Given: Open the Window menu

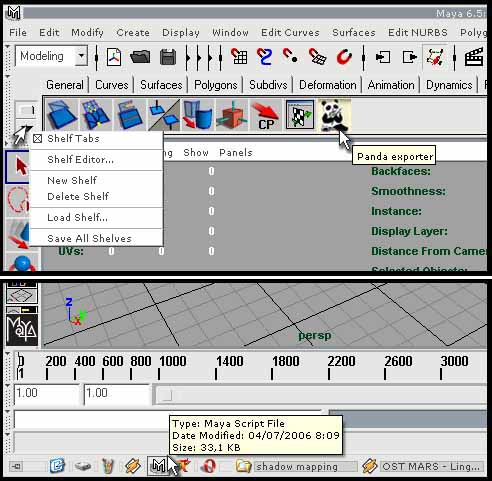Looking at the screenshot, I should (x=230, y=33).
